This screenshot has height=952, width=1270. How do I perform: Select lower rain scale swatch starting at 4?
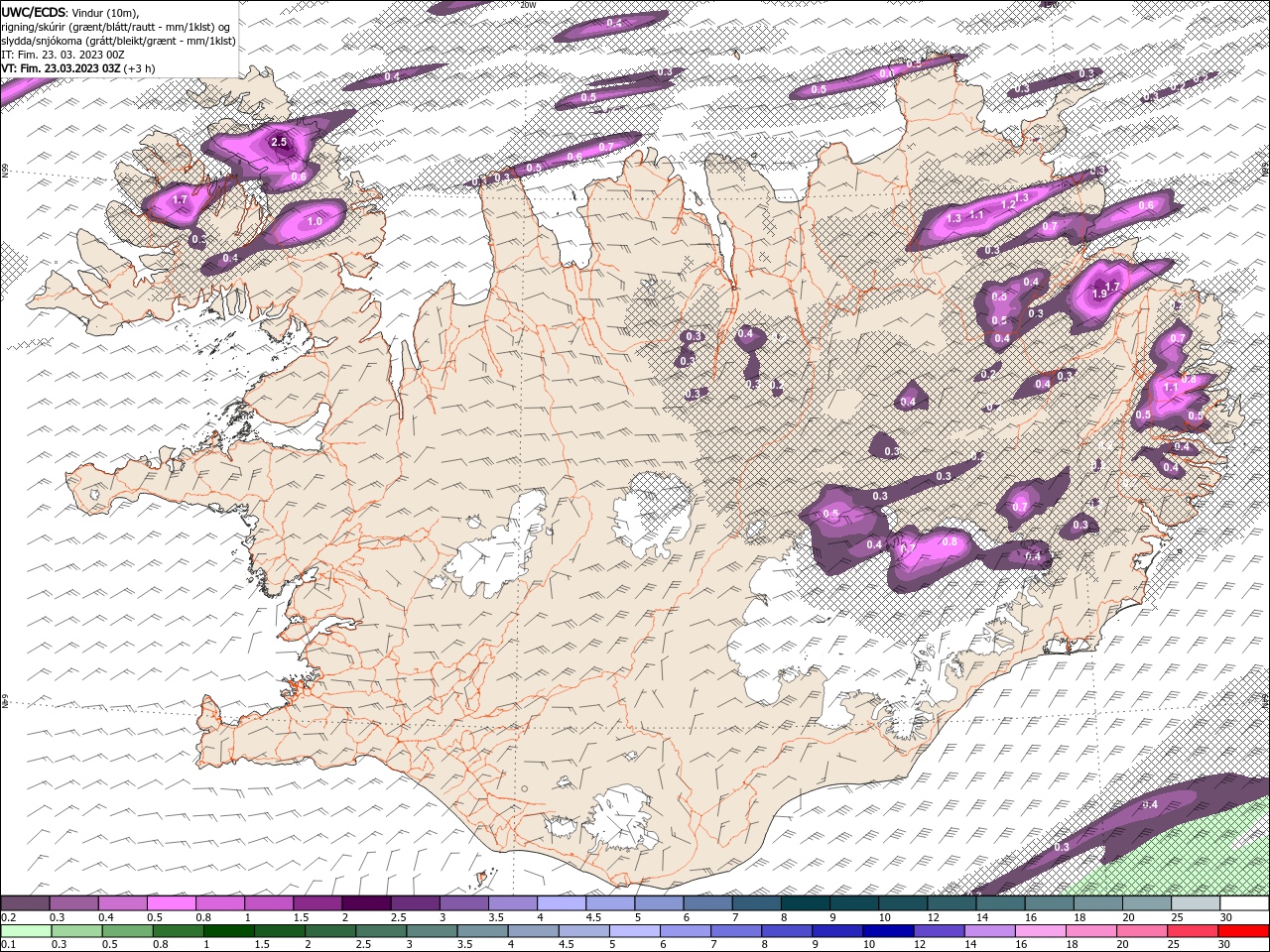pyautogui.click(x=532, y=931)
